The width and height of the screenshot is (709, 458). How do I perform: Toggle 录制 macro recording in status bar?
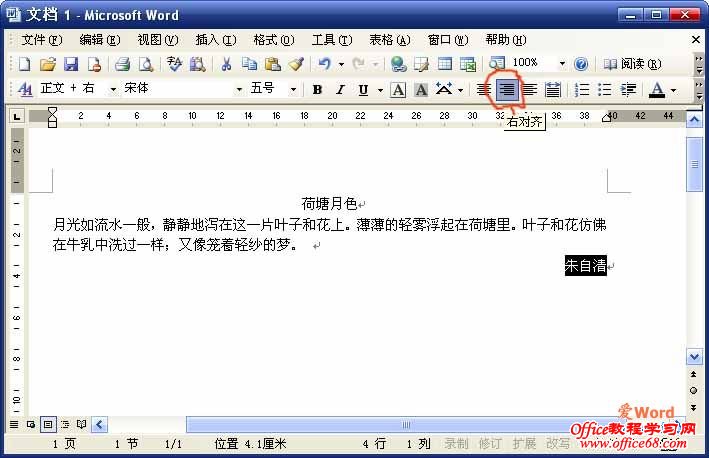[x=456, y=444]
